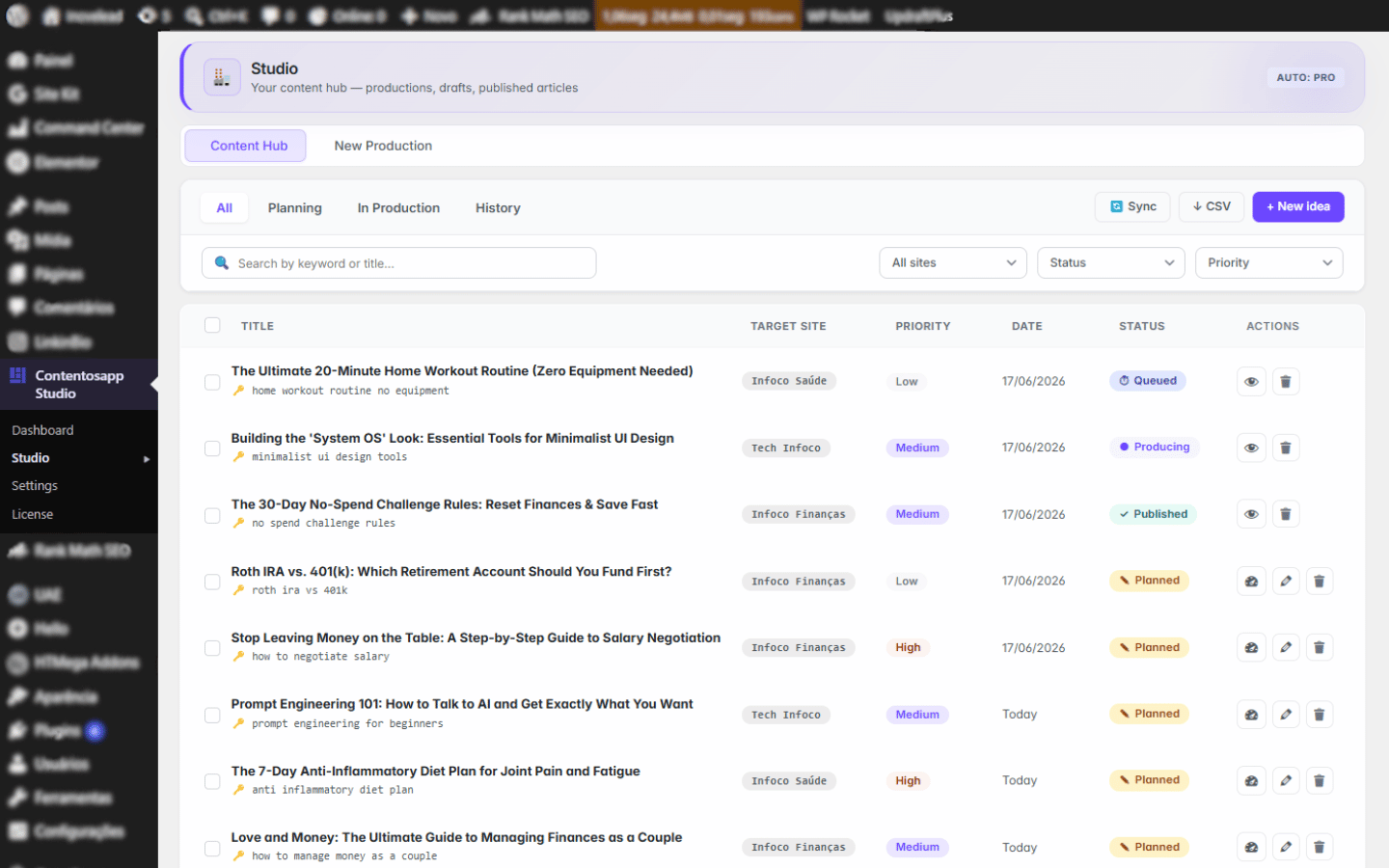Check the box for the Anti-Inflammatory Diet Plan row

point(212,782)
